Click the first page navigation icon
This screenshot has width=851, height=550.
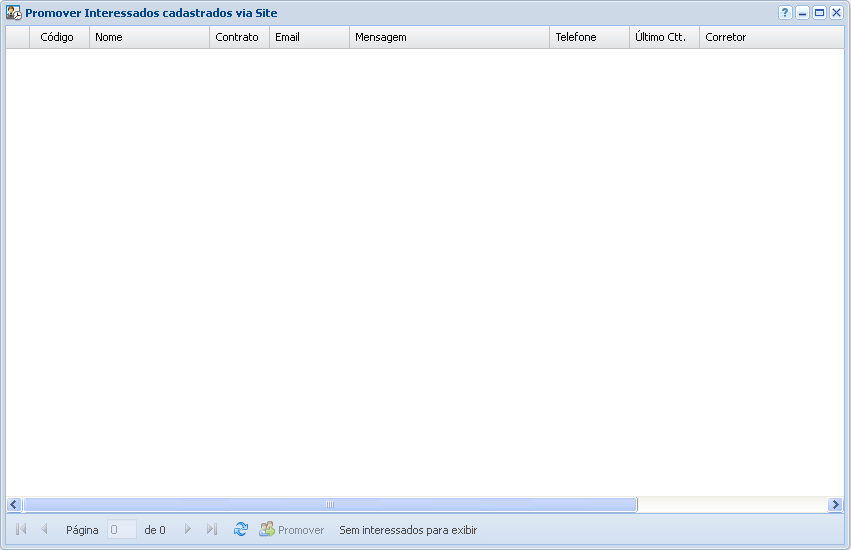click(21, 529)
